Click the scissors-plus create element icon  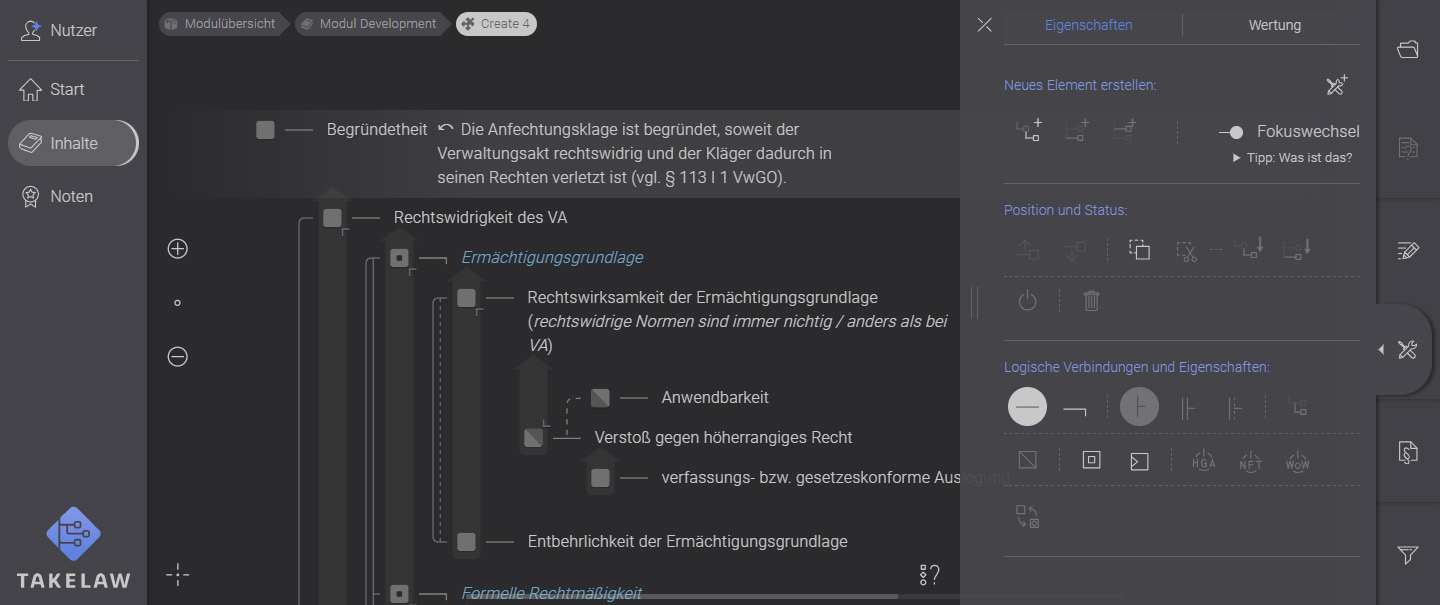(1336, 85)
